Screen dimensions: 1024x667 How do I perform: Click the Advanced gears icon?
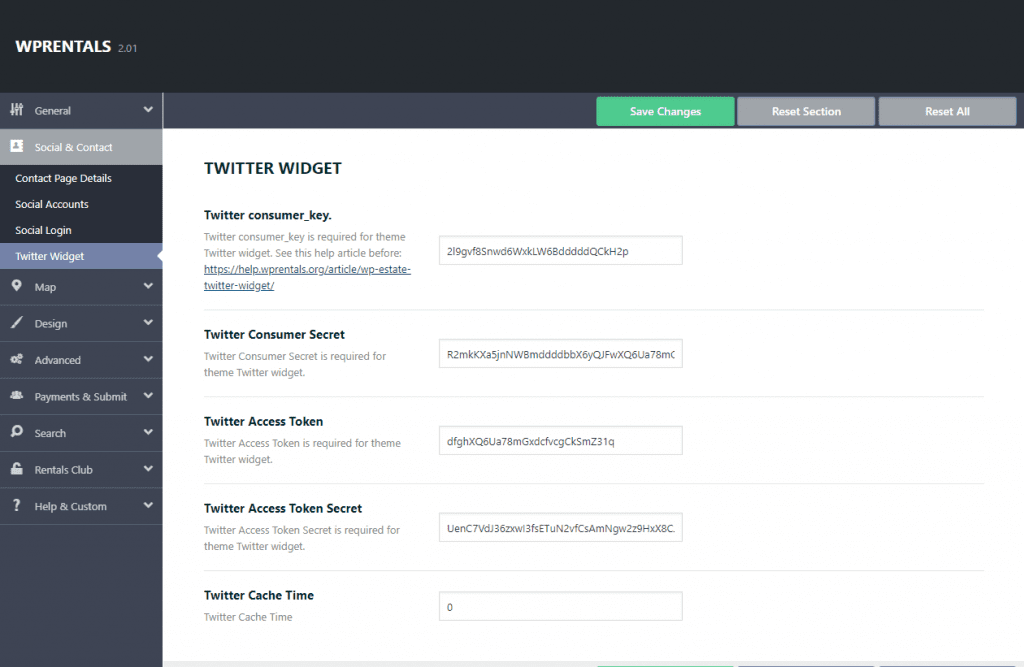click(x=16, y=359)
